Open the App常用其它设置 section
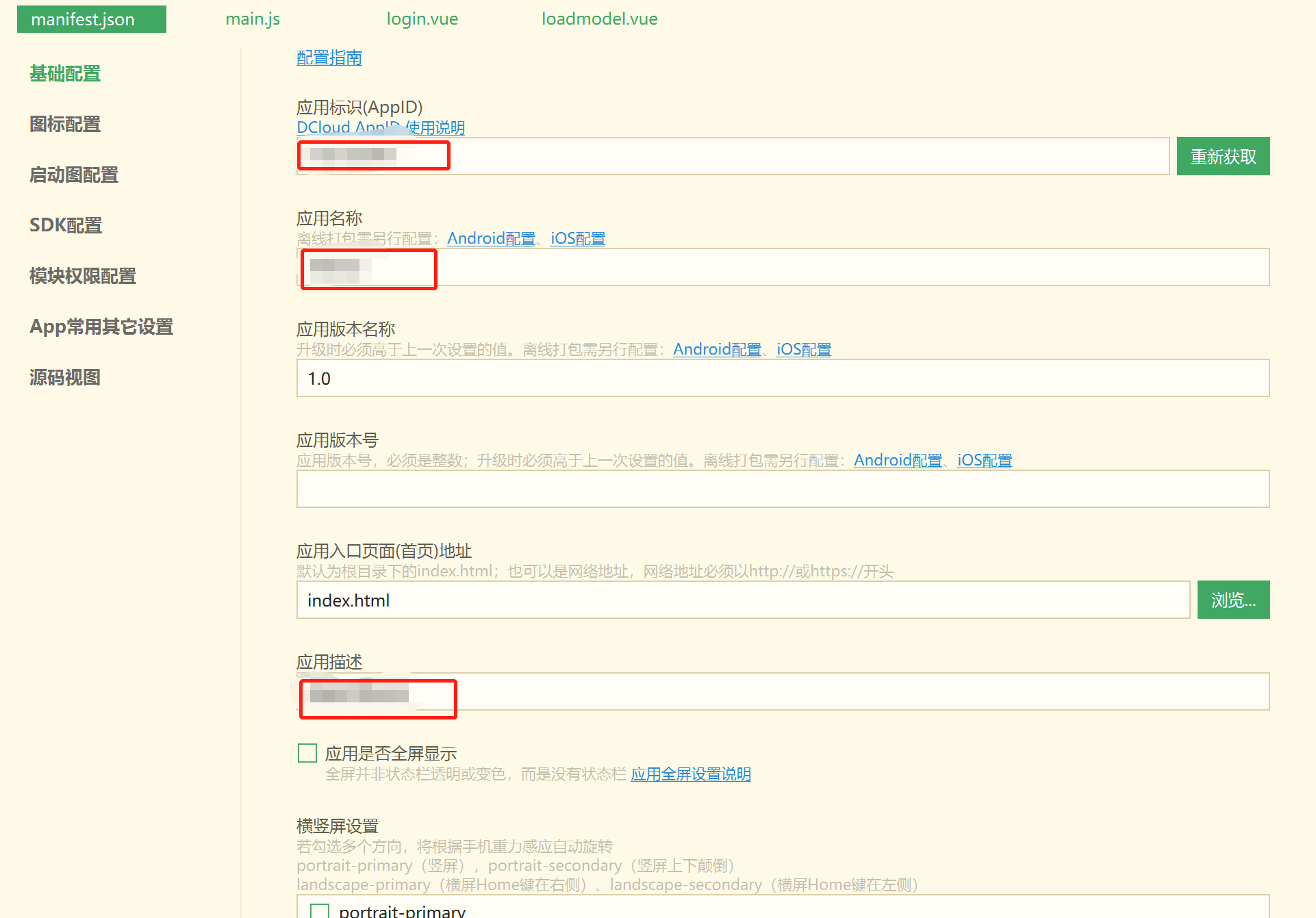1316x918 pixels. 101,327
